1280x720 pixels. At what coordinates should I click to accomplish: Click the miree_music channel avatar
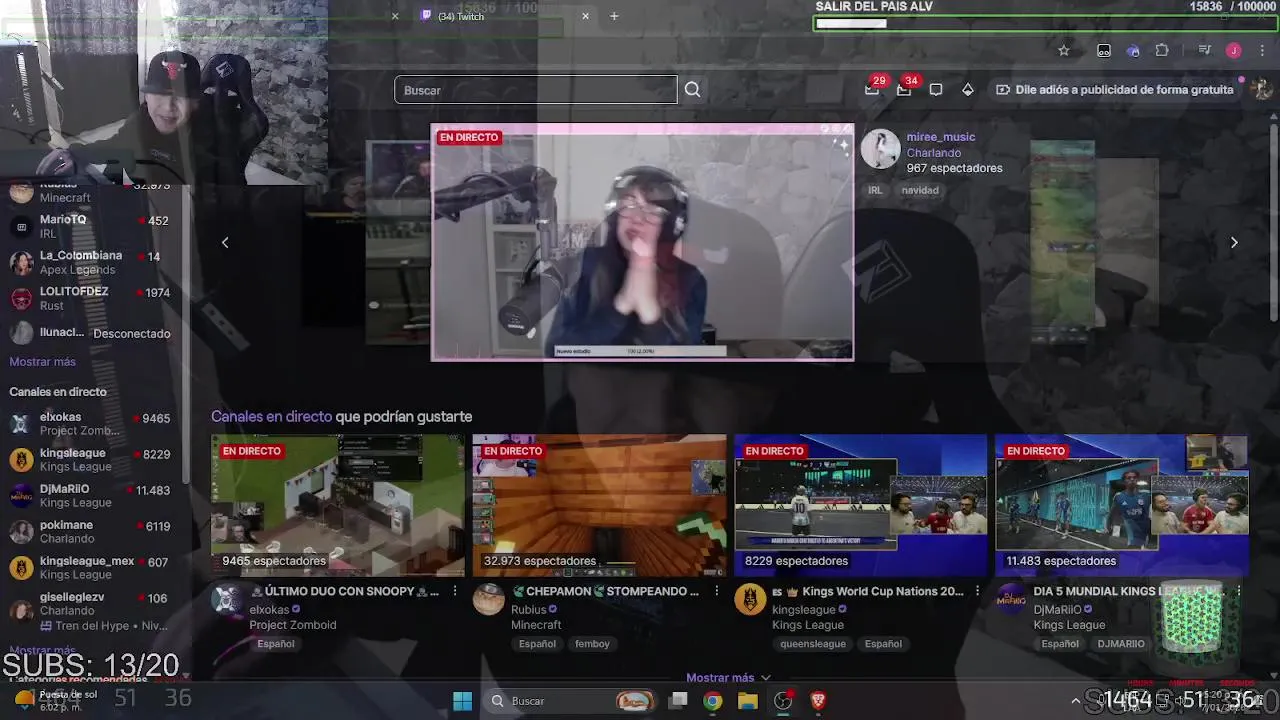tap(880, 149)
